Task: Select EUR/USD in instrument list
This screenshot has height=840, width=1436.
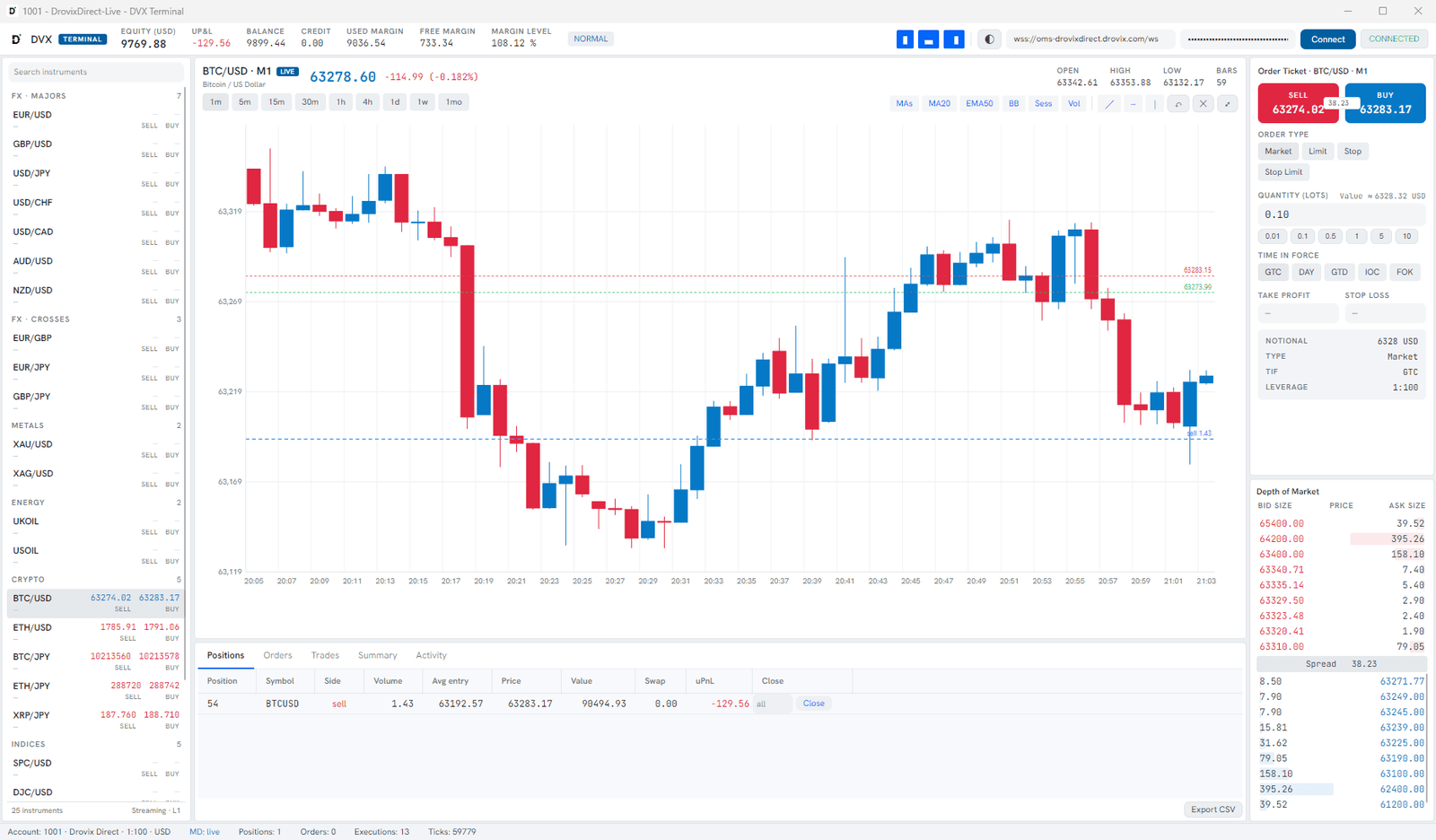Action: point(95,119)
